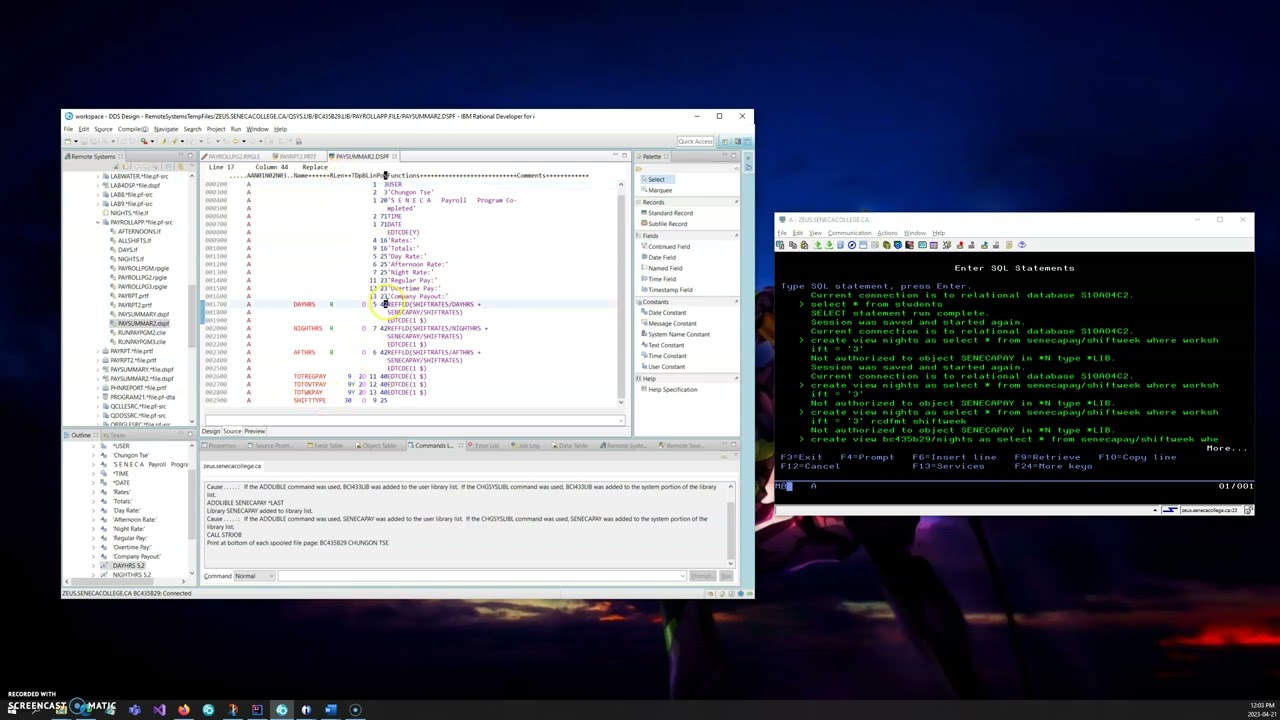Open the Communication menu in the terminal window

pyautogui.click(x=849, y=233)
